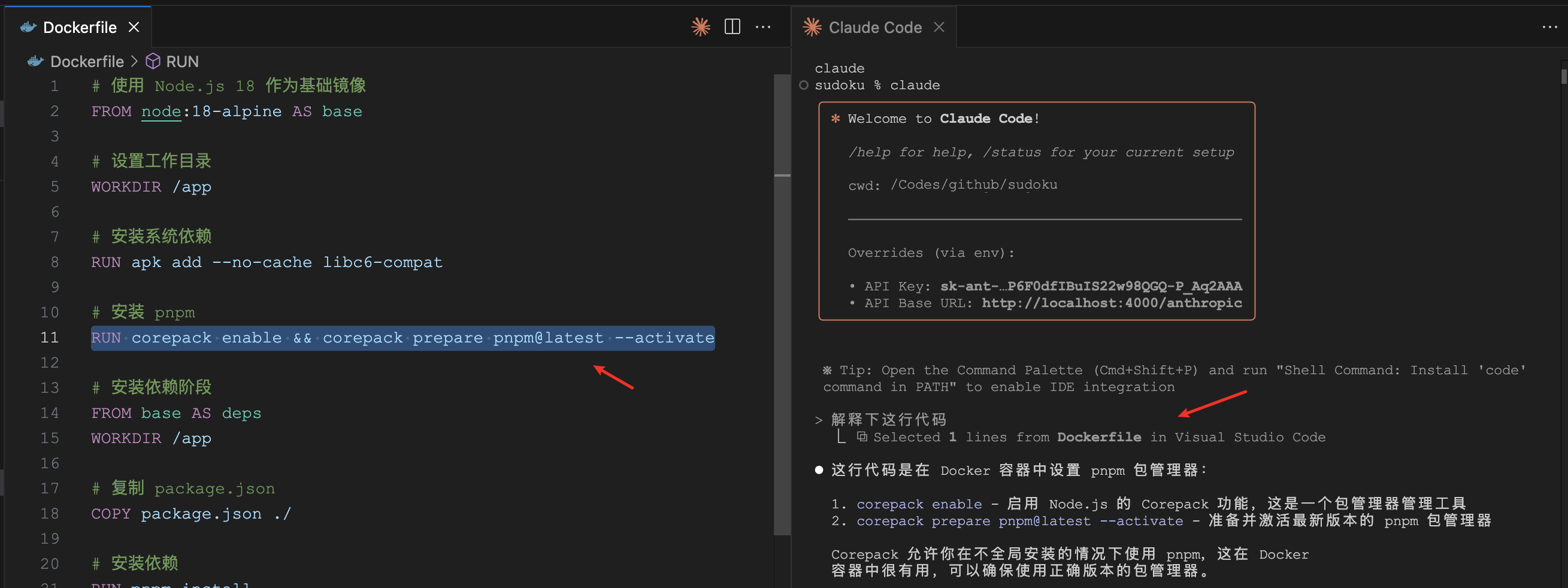The width and height of the screenshot is (1568, 588).
Task: Click the 'cwd: /Codes/github/sudoku' text
Action: pos(953,184)
